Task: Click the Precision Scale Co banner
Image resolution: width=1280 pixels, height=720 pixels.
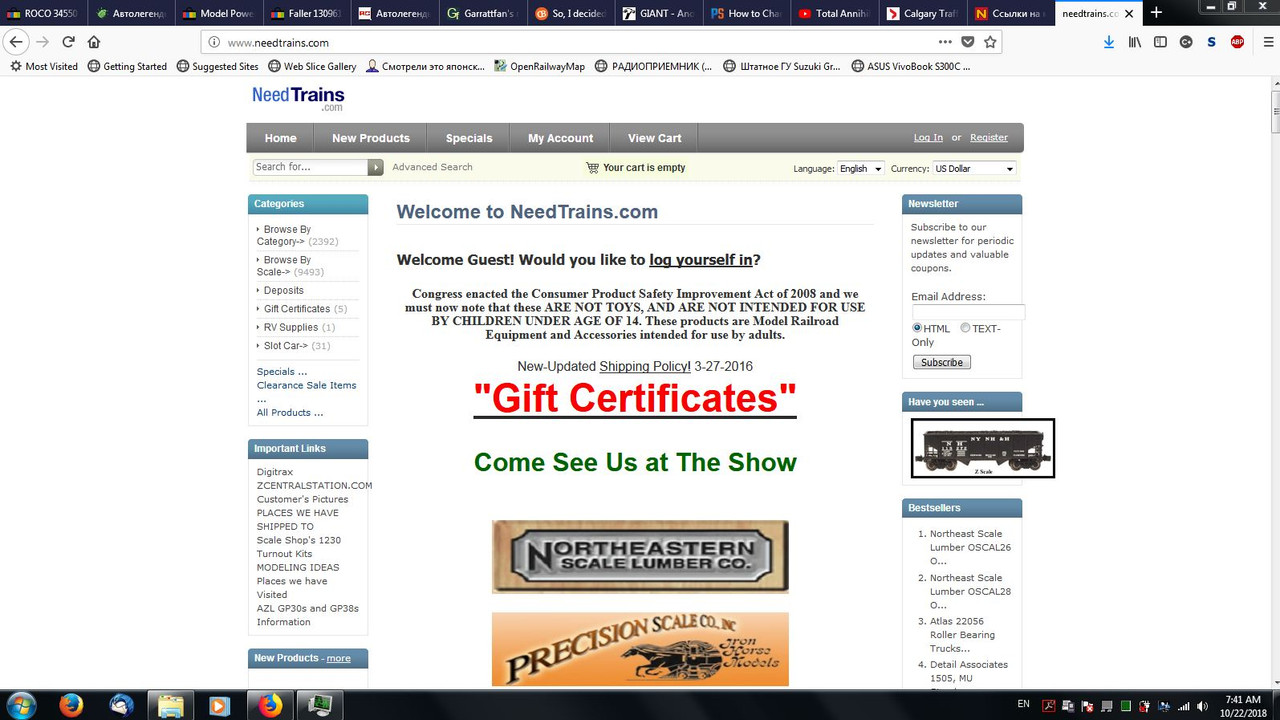Action: [640, 650]
